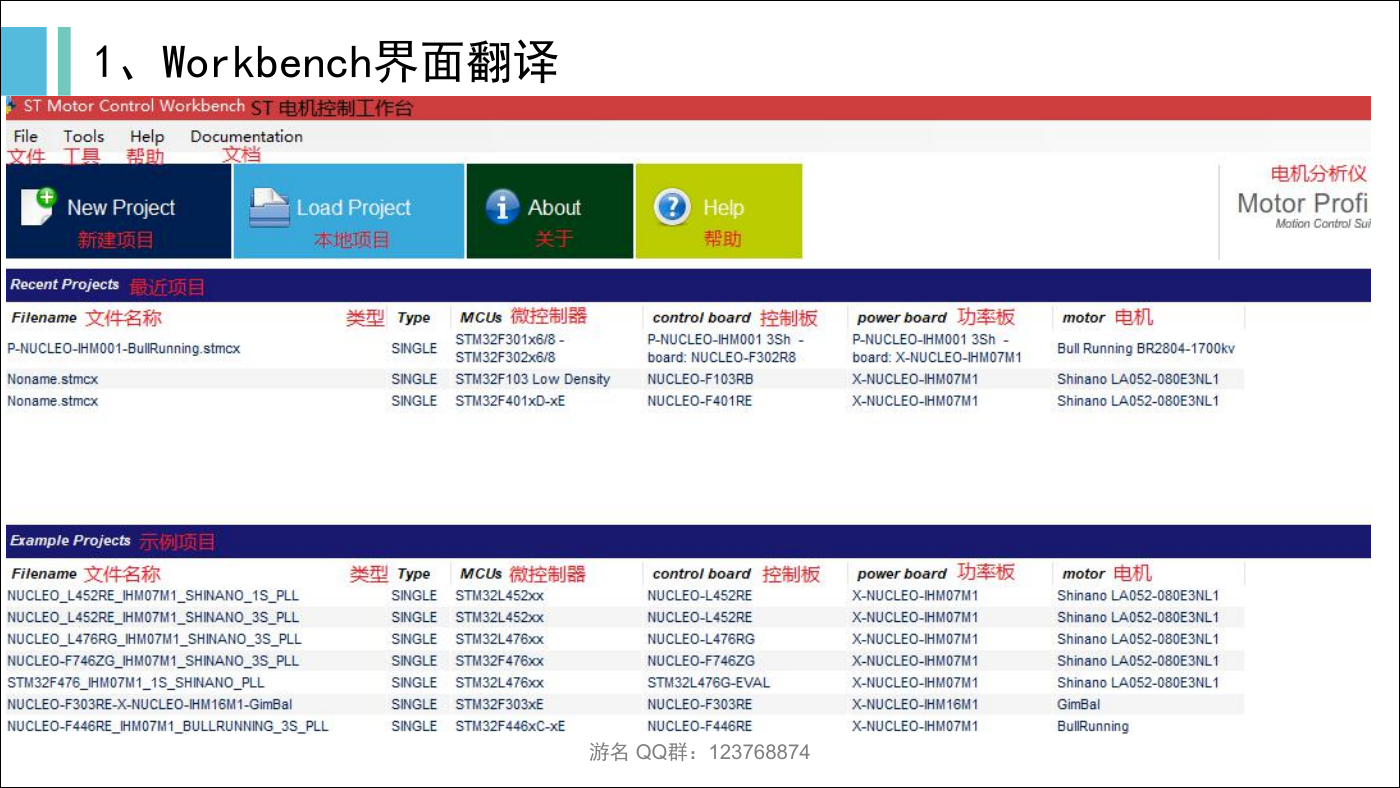The image size is (1400, 788).
Task: Click the NUCLEO-F303RE control board cell
Action: 700,705
